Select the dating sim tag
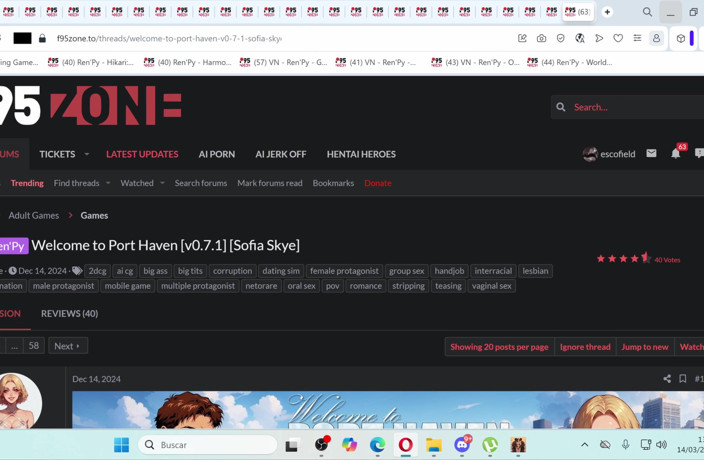 (x=281, y=271)
